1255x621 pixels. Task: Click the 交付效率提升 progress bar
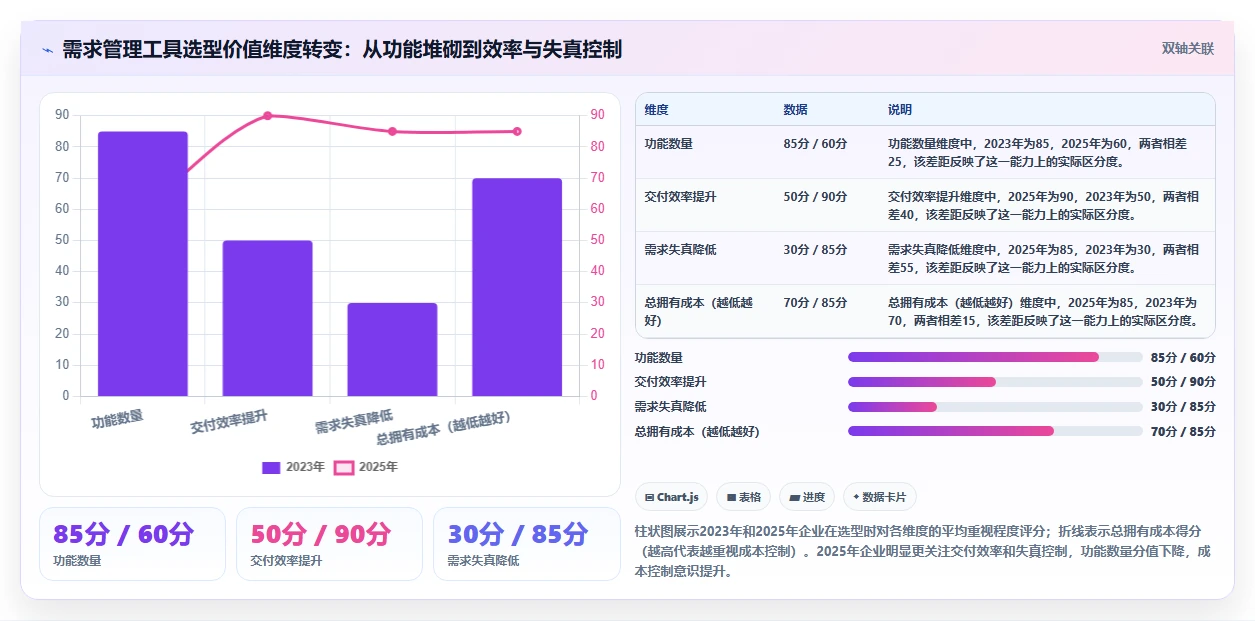[995, 382]
